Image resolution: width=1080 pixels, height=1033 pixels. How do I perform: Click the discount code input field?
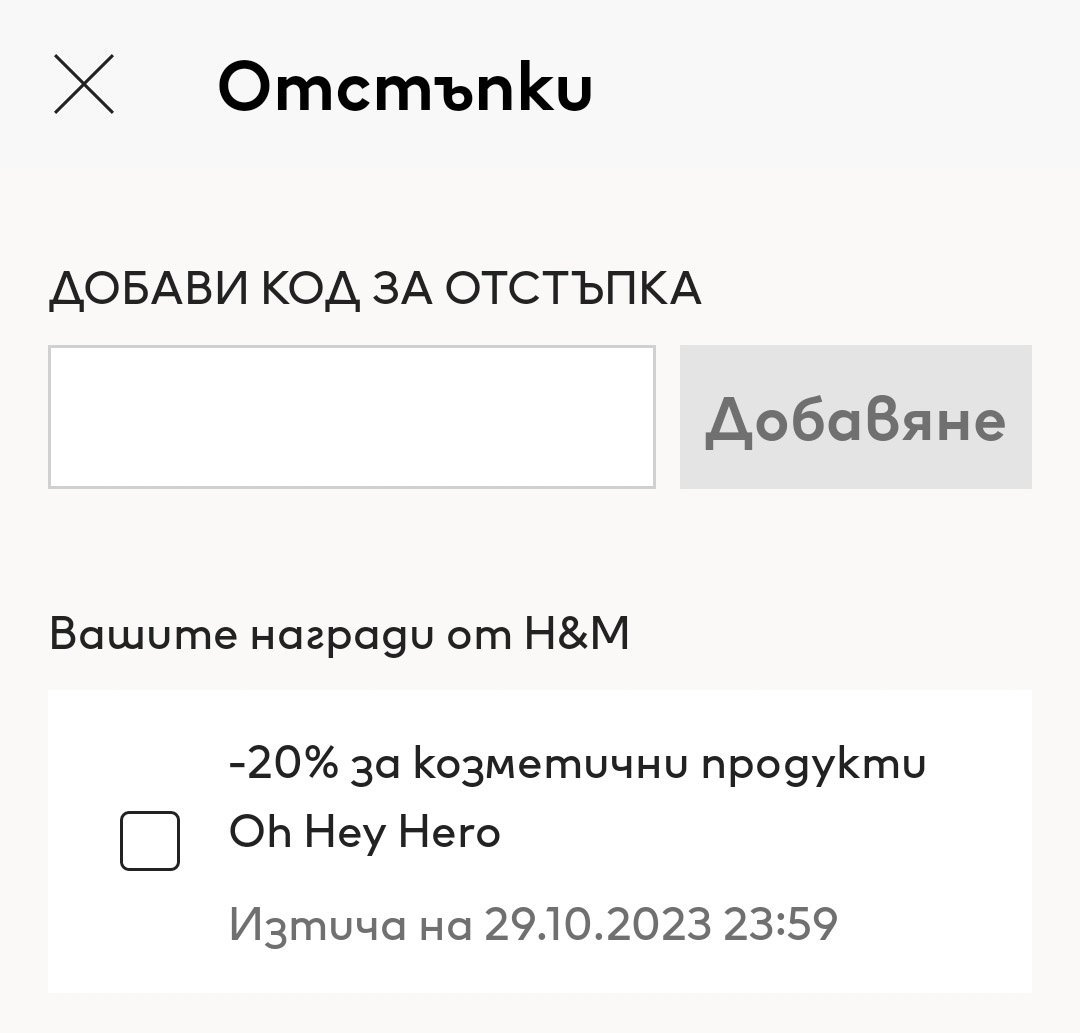(x=351, y=417)
